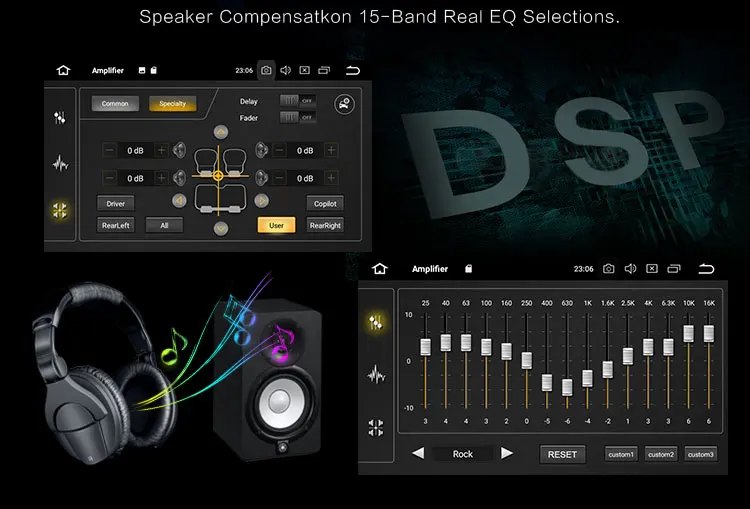Tap the seat listener round icon

point(344,104)
